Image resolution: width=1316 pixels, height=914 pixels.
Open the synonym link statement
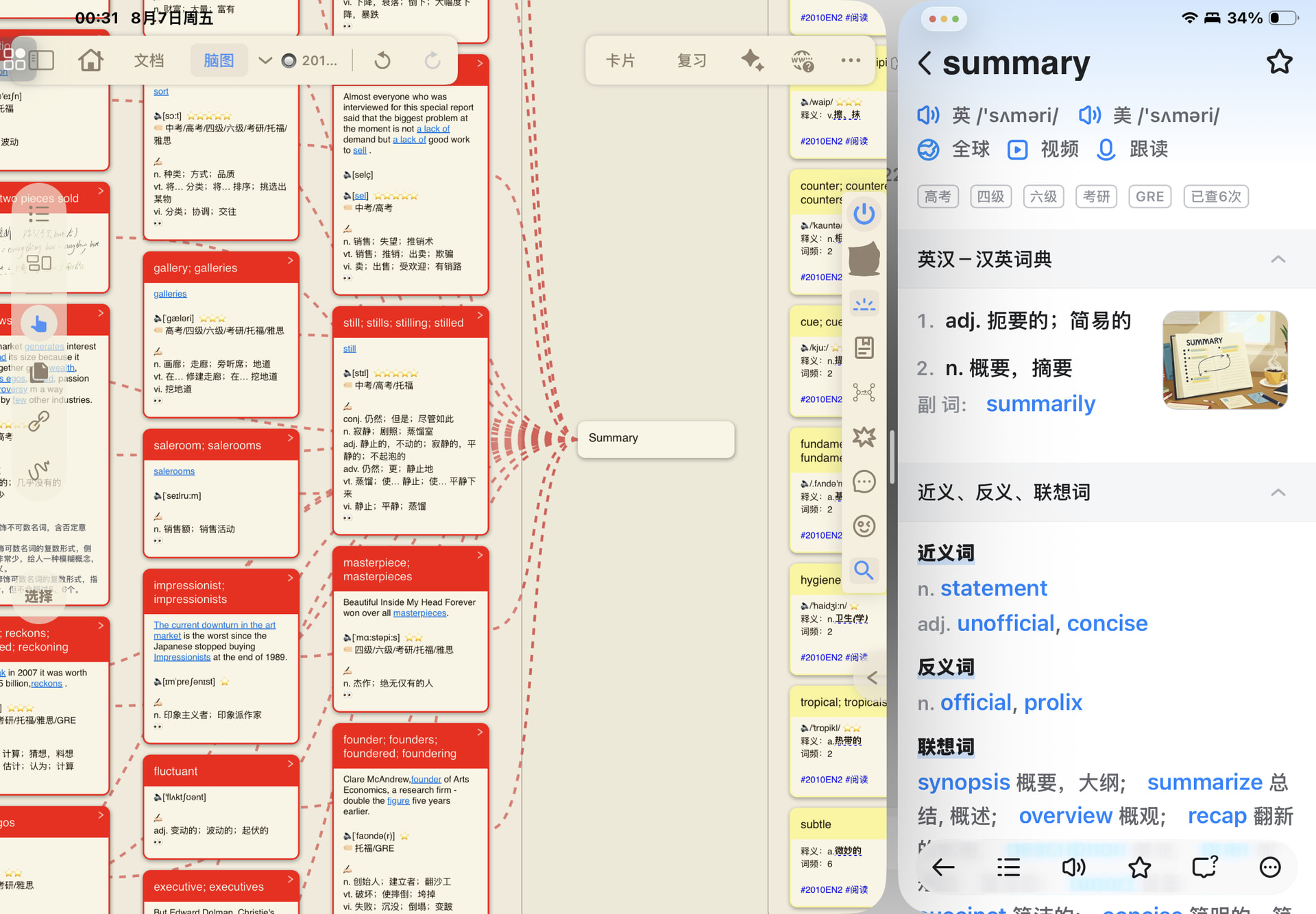(x=993, y=588)
